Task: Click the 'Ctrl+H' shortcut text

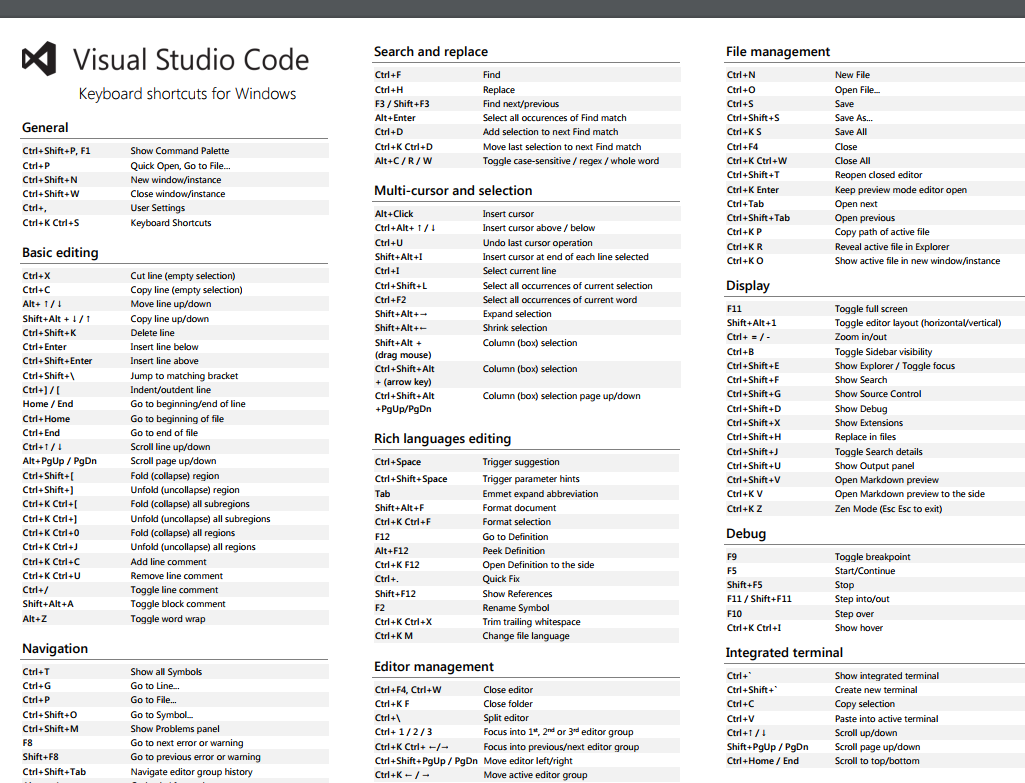Action: pyautogui.click(x=389, y=90)
